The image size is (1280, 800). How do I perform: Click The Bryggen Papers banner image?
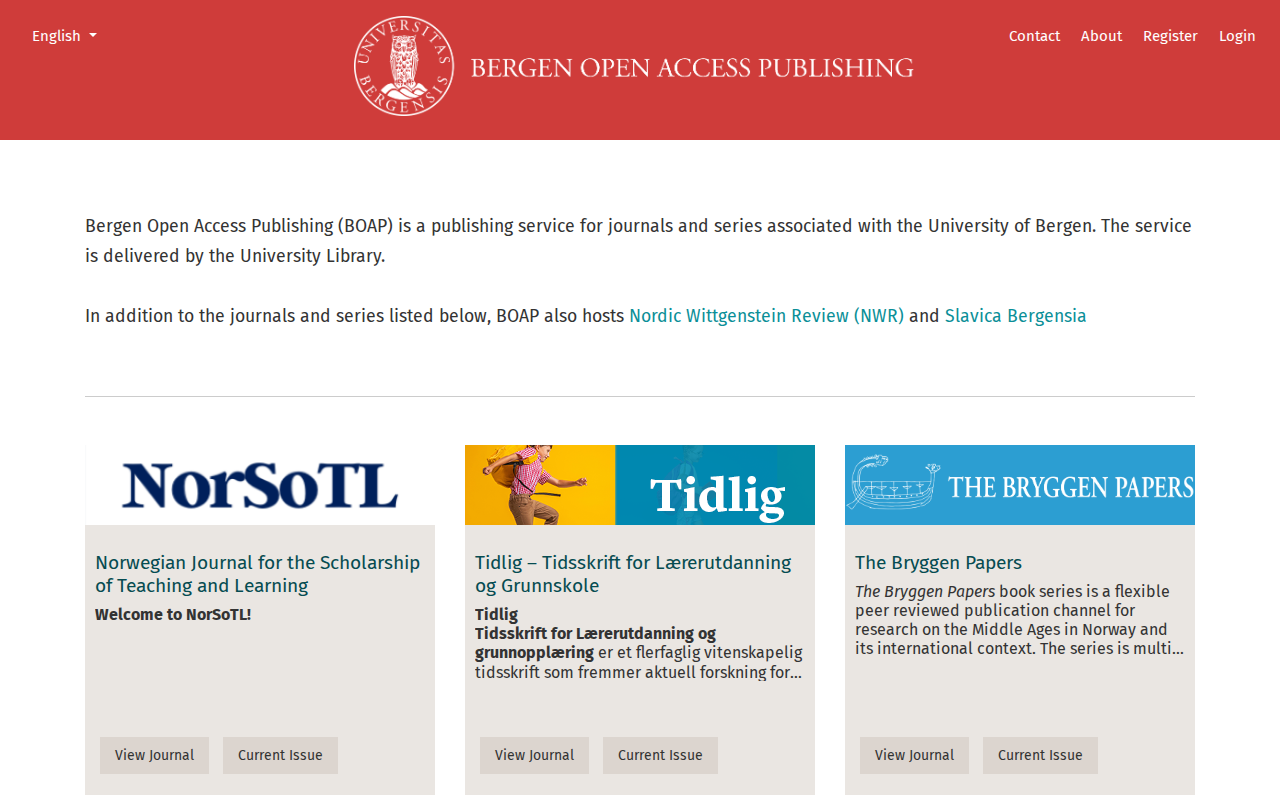[1020, 485]
